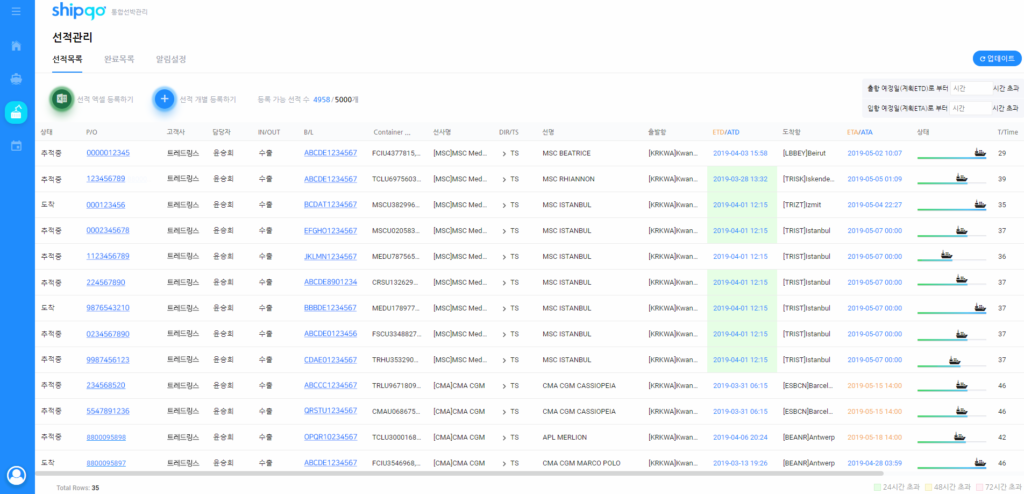Viewport: 1024px width, 494px height.
Task: Open B/L link EFGHO1234567
Action: (330, 230)
